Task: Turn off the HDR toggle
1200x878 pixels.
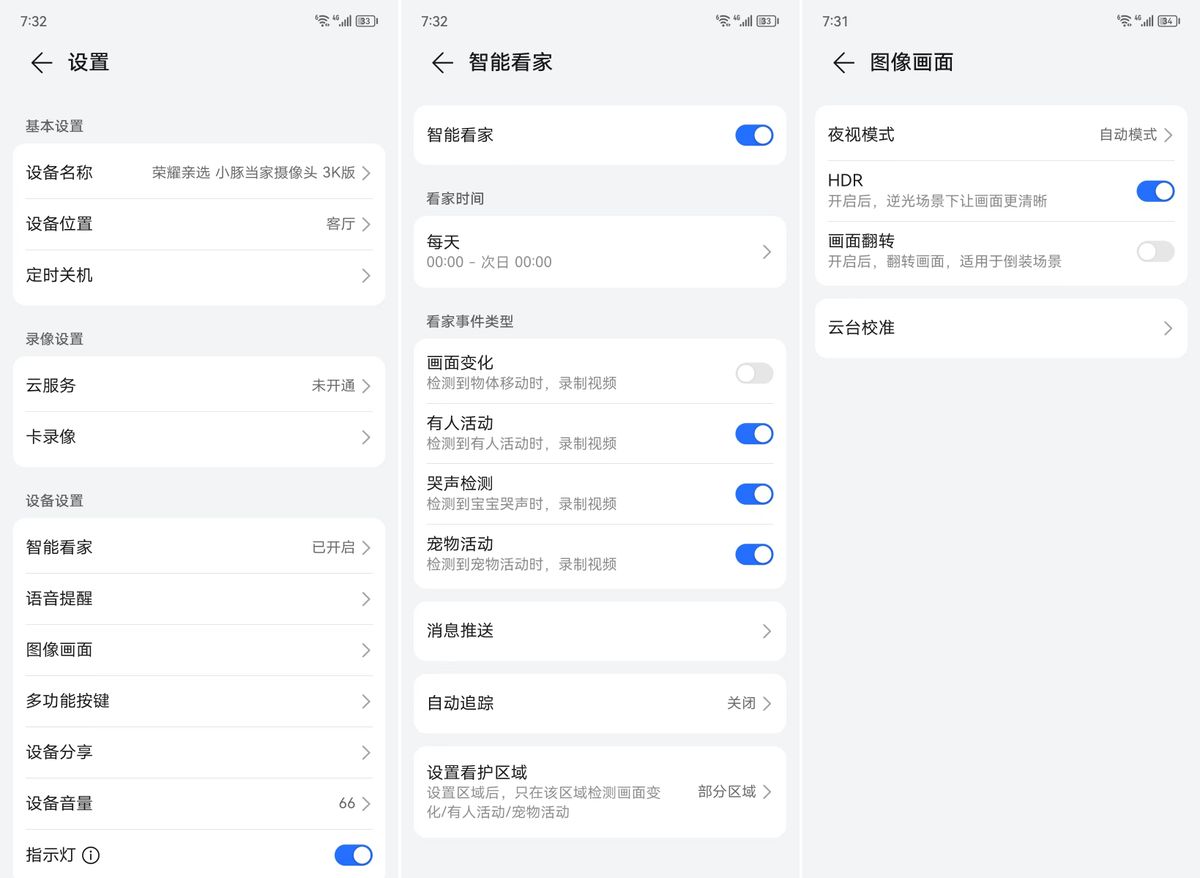Action: (x=1155, y=191)
